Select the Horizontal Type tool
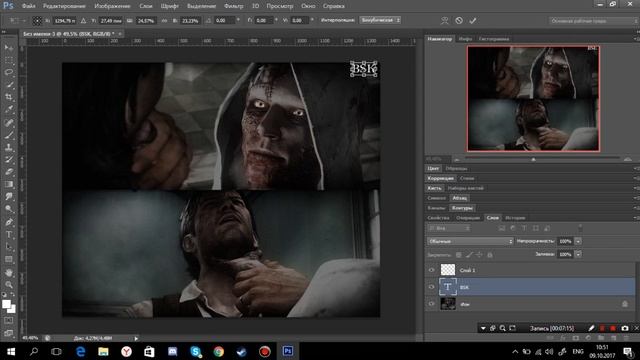640x360 pixels. (9, 234)
